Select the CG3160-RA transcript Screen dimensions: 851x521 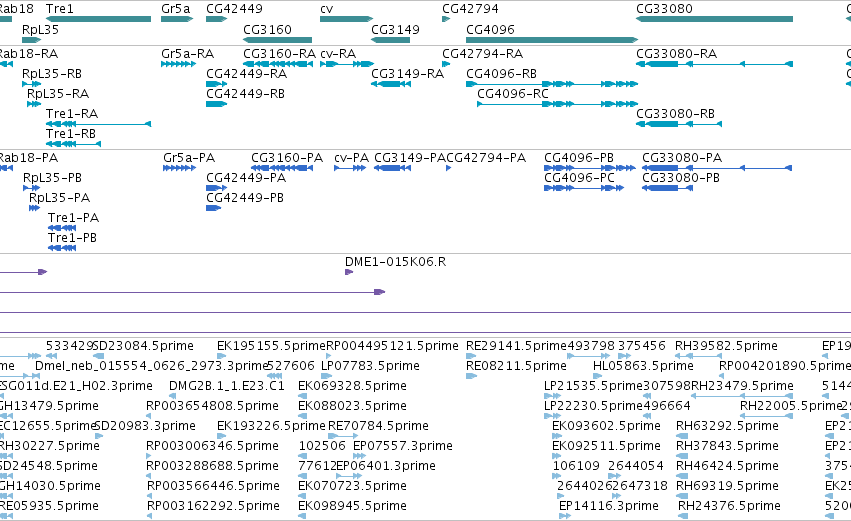coord(278,64)
